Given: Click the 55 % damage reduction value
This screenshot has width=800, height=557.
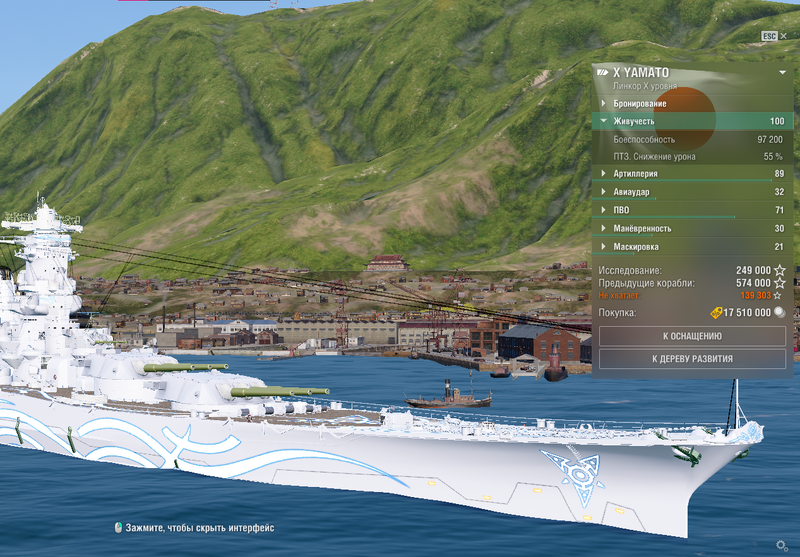Looking at the screenshot, I should [x=773, y=157].
